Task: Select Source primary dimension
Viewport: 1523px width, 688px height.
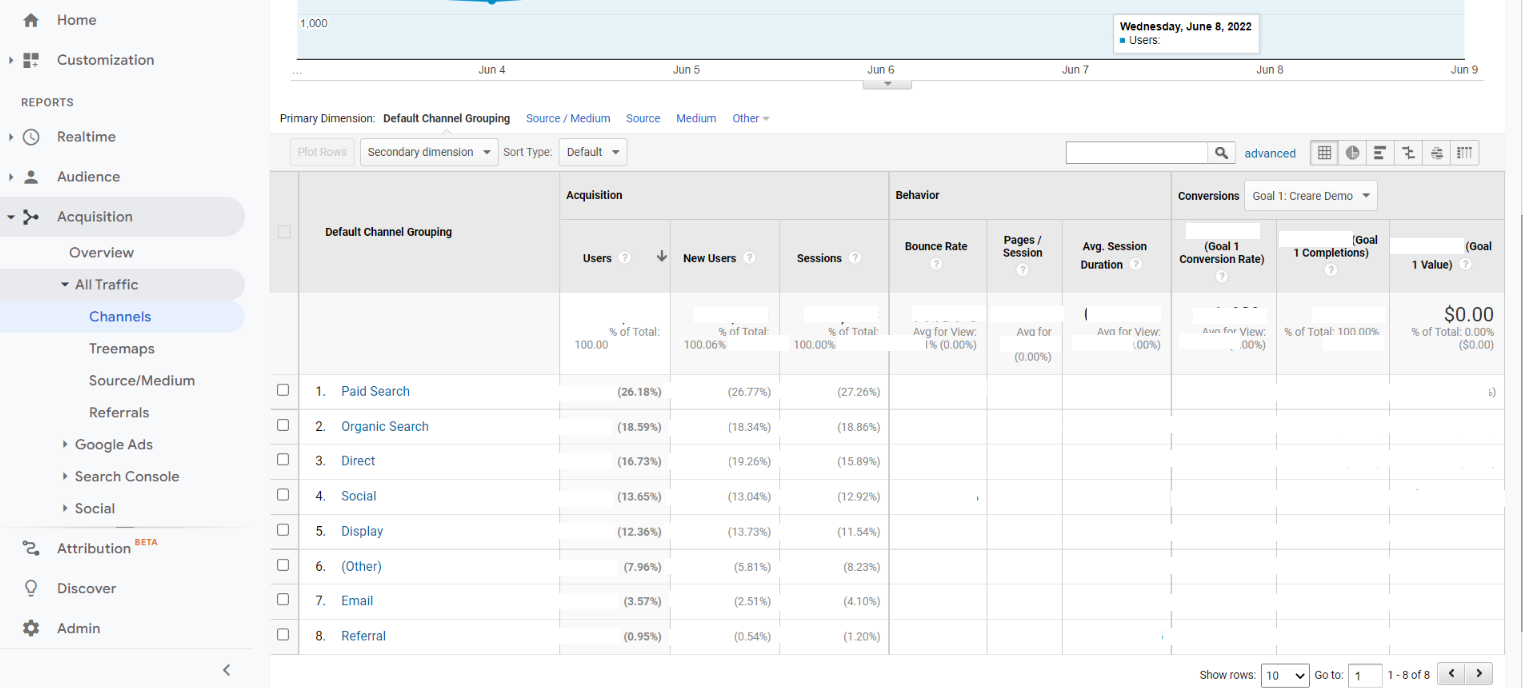Action: click(643, 118)
